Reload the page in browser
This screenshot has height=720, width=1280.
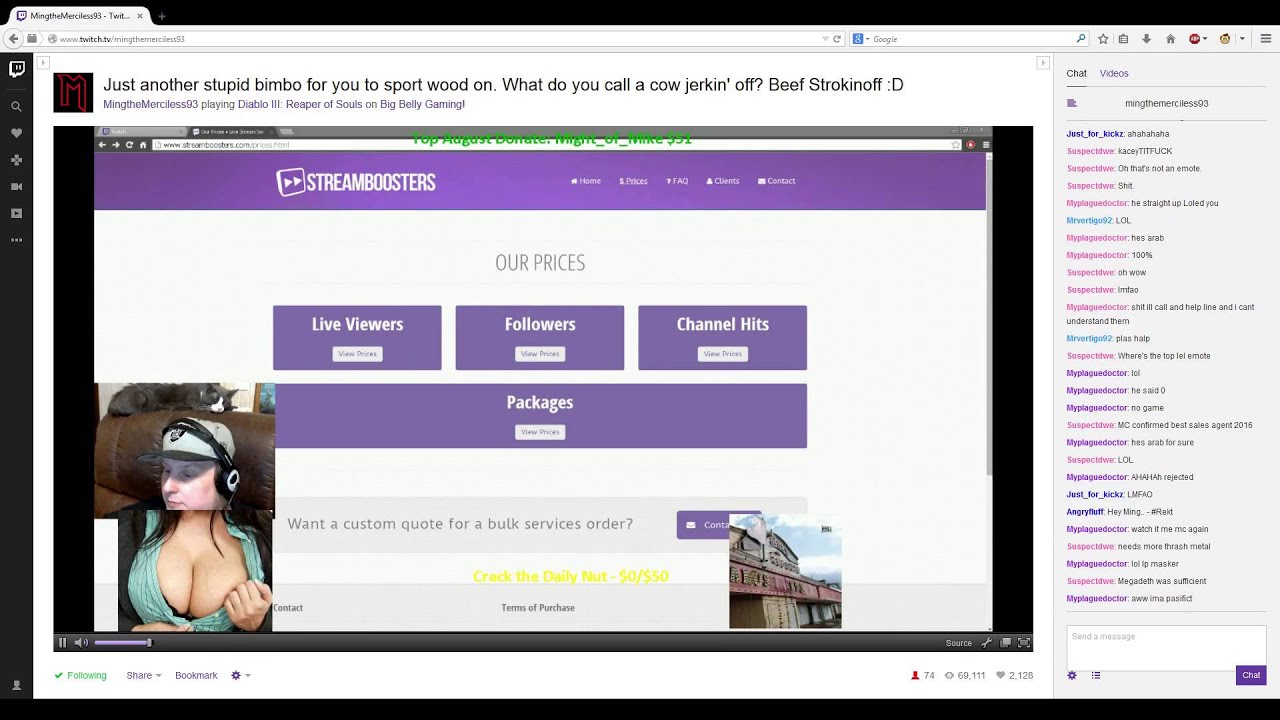pos(837,39)
